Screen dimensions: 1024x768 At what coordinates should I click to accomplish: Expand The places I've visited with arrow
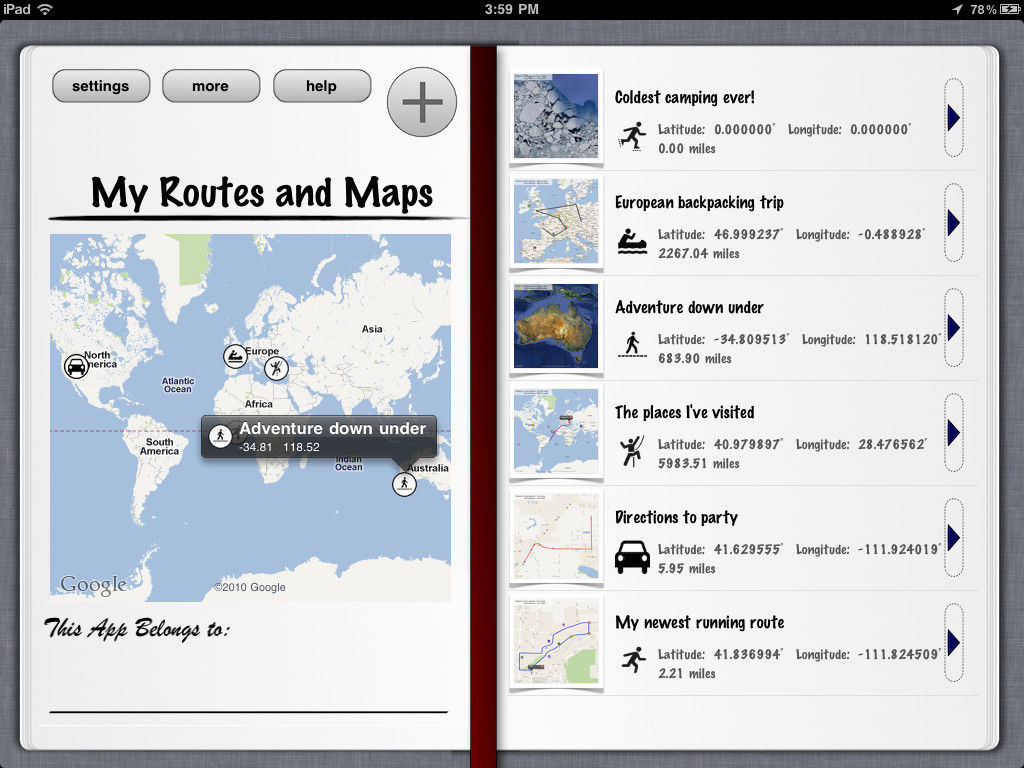coord(953,432)
